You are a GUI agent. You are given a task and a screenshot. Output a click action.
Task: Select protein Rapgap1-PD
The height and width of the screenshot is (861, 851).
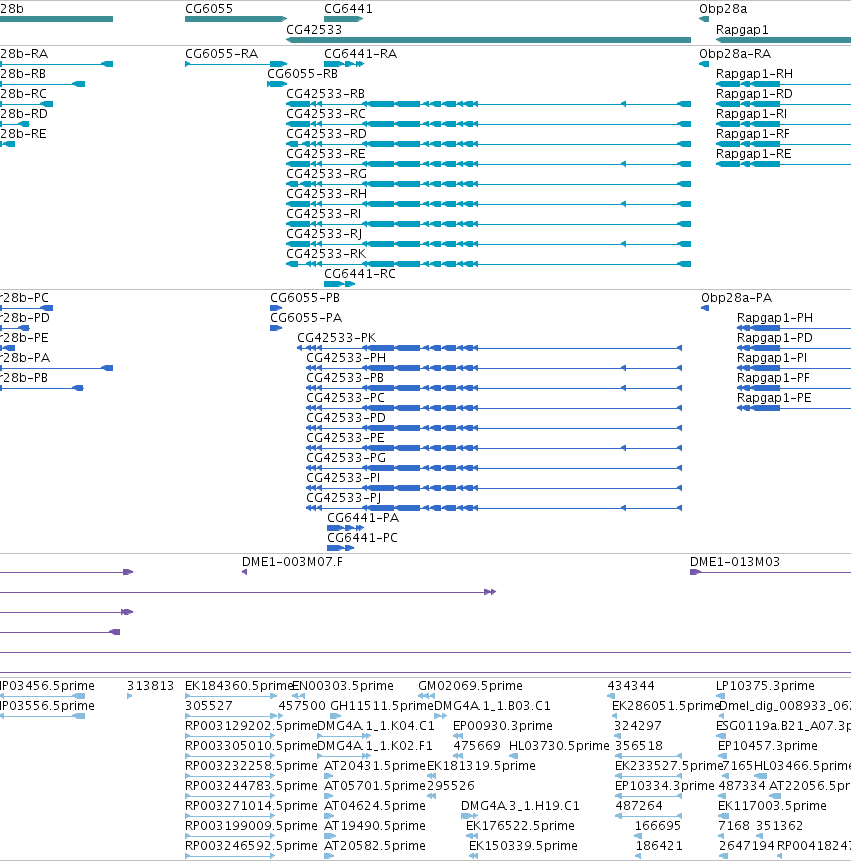(775, 338)
